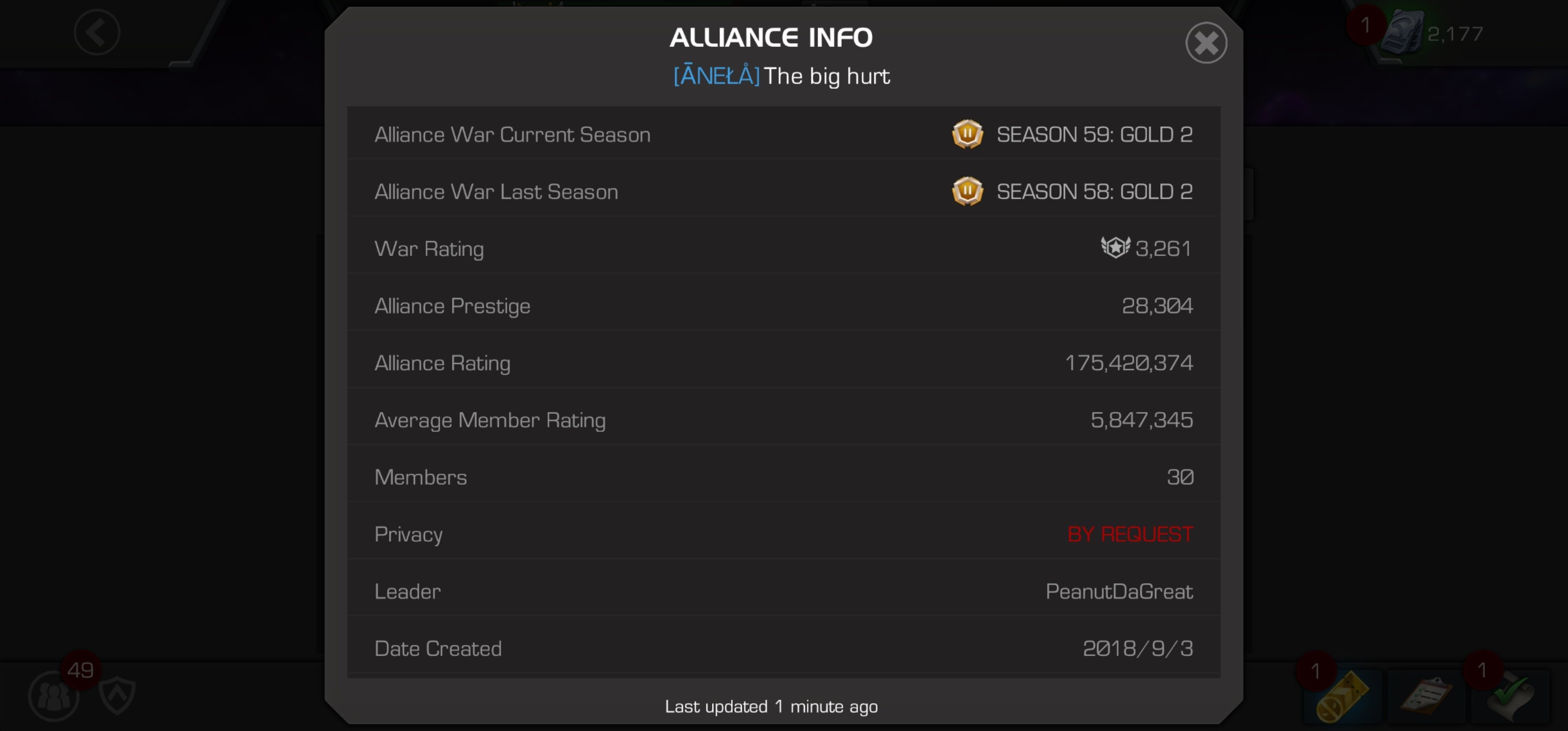Open the ticket rewards icon
1568x731 pixels.
click(1343, 697)
